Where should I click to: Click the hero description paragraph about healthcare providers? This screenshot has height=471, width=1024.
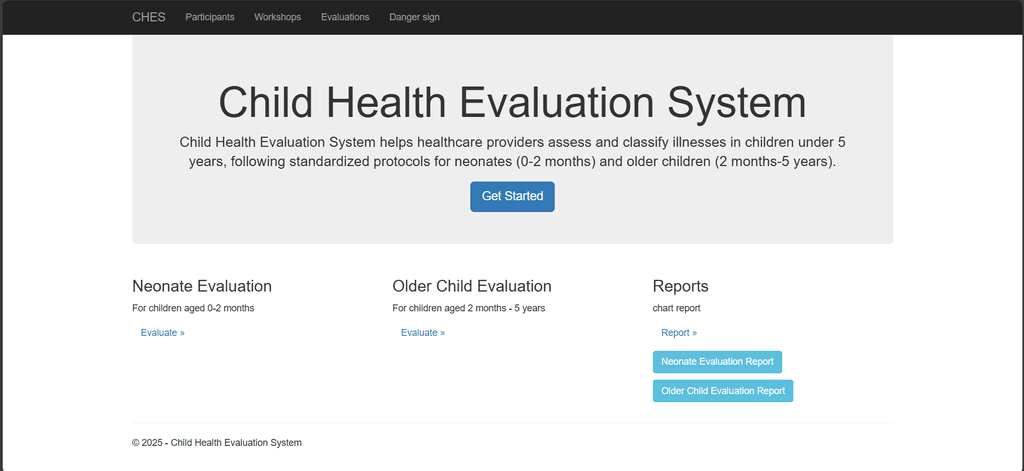point(512,151)
